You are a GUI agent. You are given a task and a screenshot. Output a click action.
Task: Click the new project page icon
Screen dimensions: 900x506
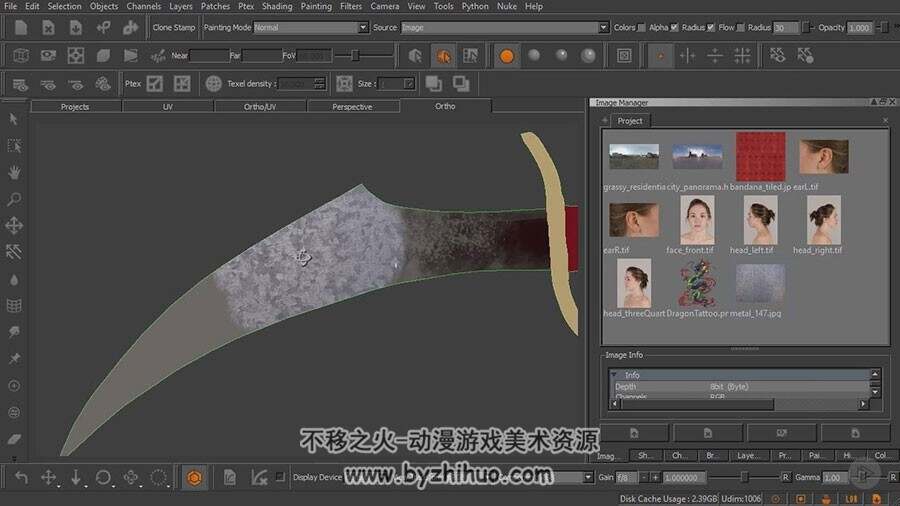pyautogui.click(x=21, y=27)
